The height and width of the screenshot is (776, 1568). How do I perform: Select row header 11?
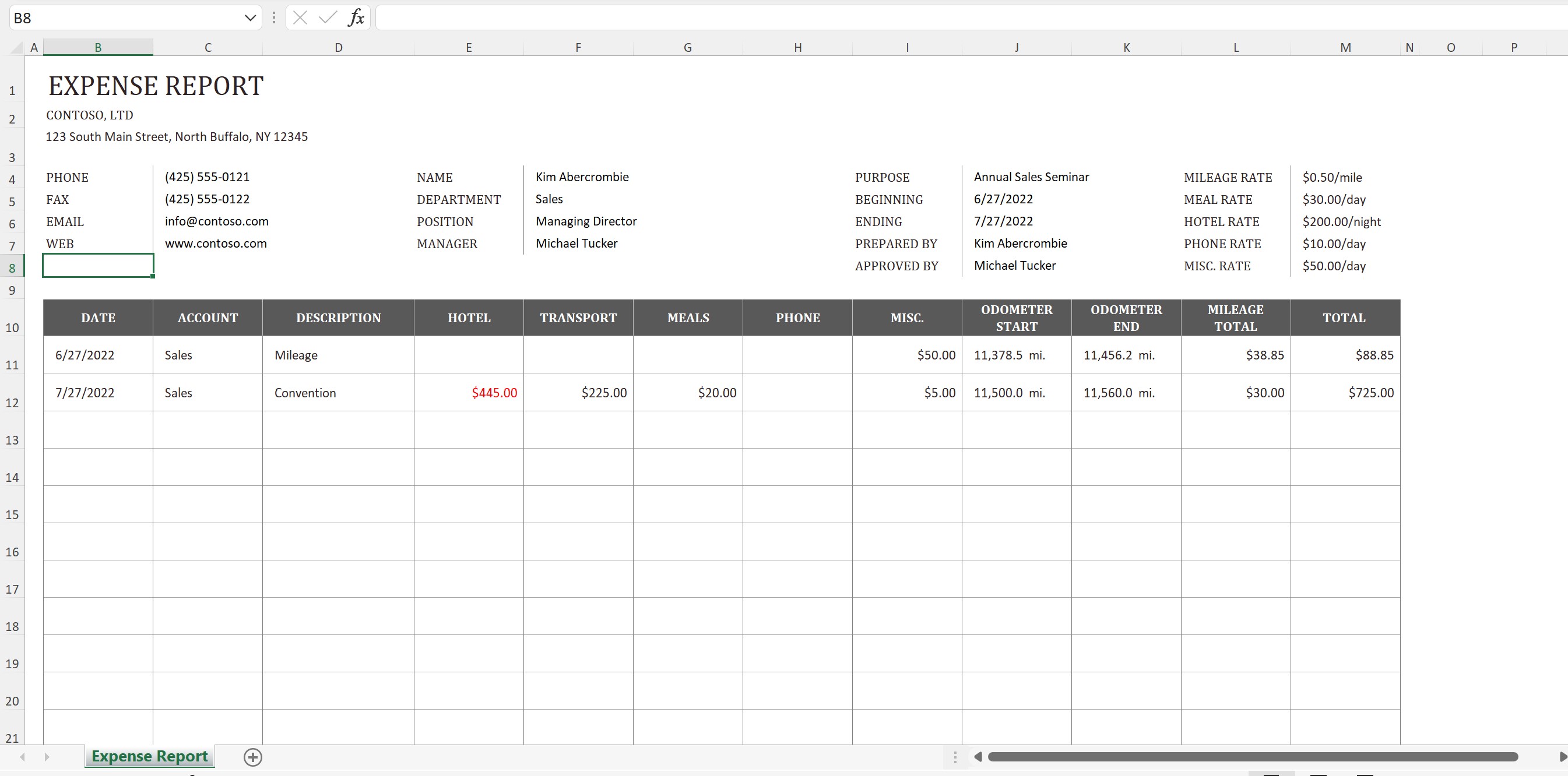12,365
